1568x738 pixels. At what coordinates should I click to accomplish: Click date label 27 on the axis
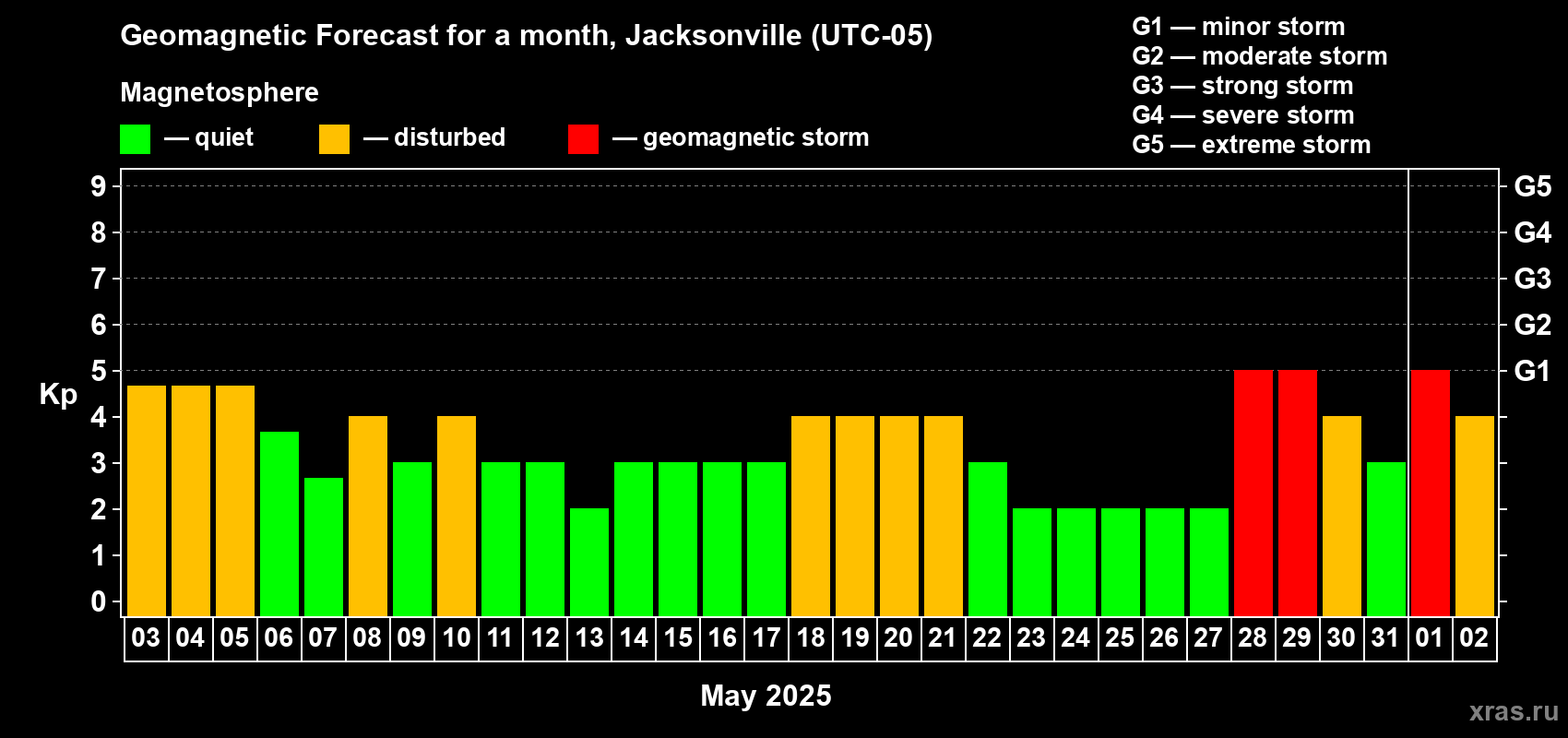(x=1208, y=637)
